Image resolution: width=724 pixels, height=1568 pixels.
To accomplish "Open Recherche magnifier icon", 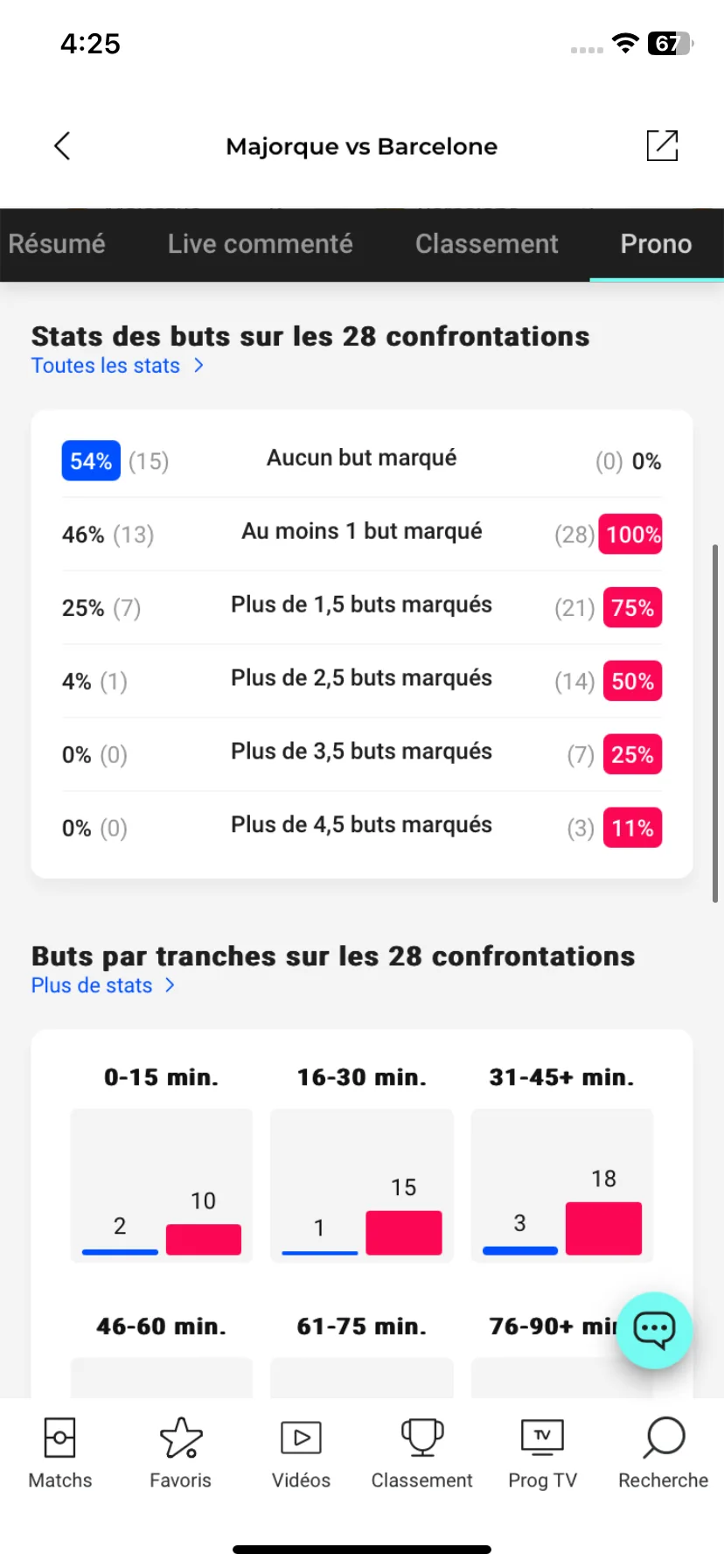I will [x=664, y=1437].
